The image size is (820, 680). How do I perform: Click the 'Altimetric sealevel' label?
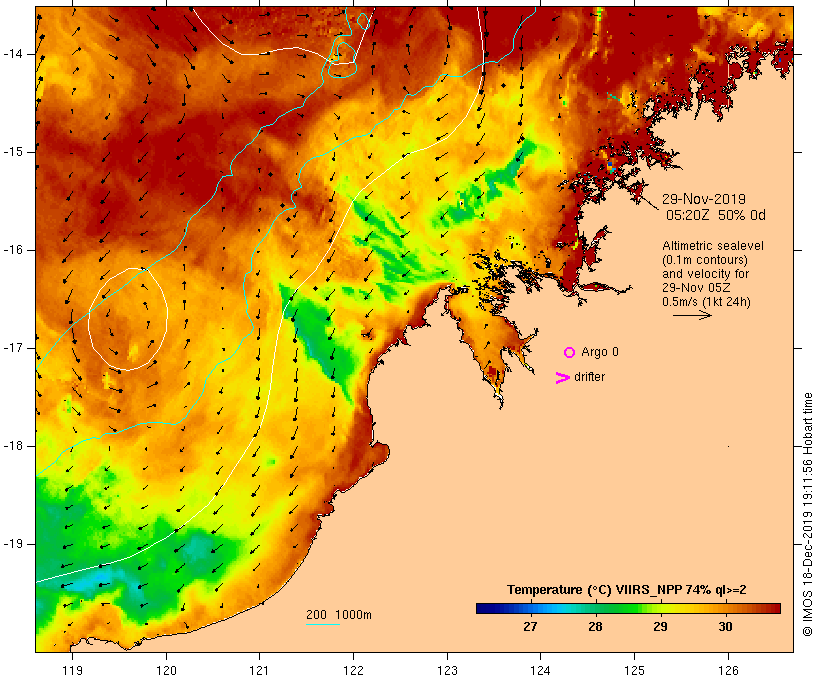point(713,246)
